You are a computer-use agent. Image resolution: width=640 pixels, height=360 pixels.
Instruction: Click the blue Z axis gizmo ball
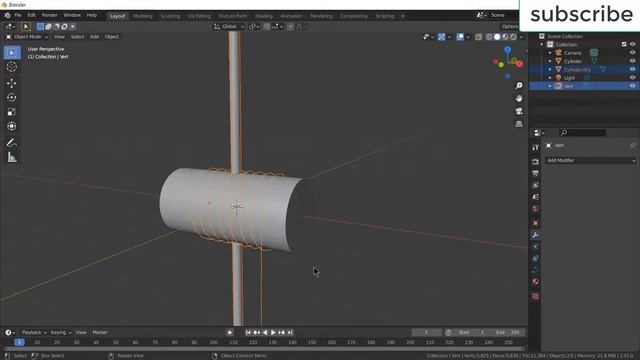507,50
